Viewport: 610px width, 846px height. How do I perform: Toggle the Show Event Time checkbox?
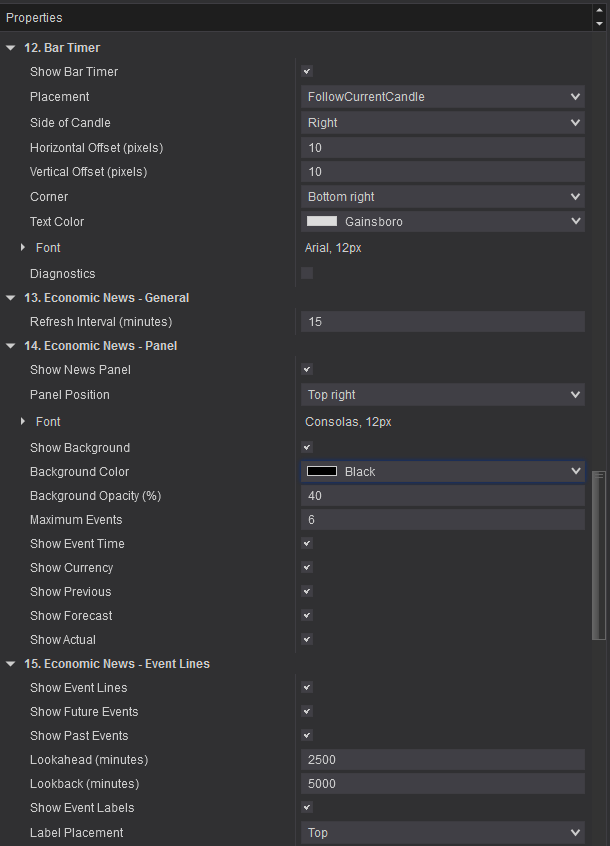pyautogui.click(x=307, y=544)
